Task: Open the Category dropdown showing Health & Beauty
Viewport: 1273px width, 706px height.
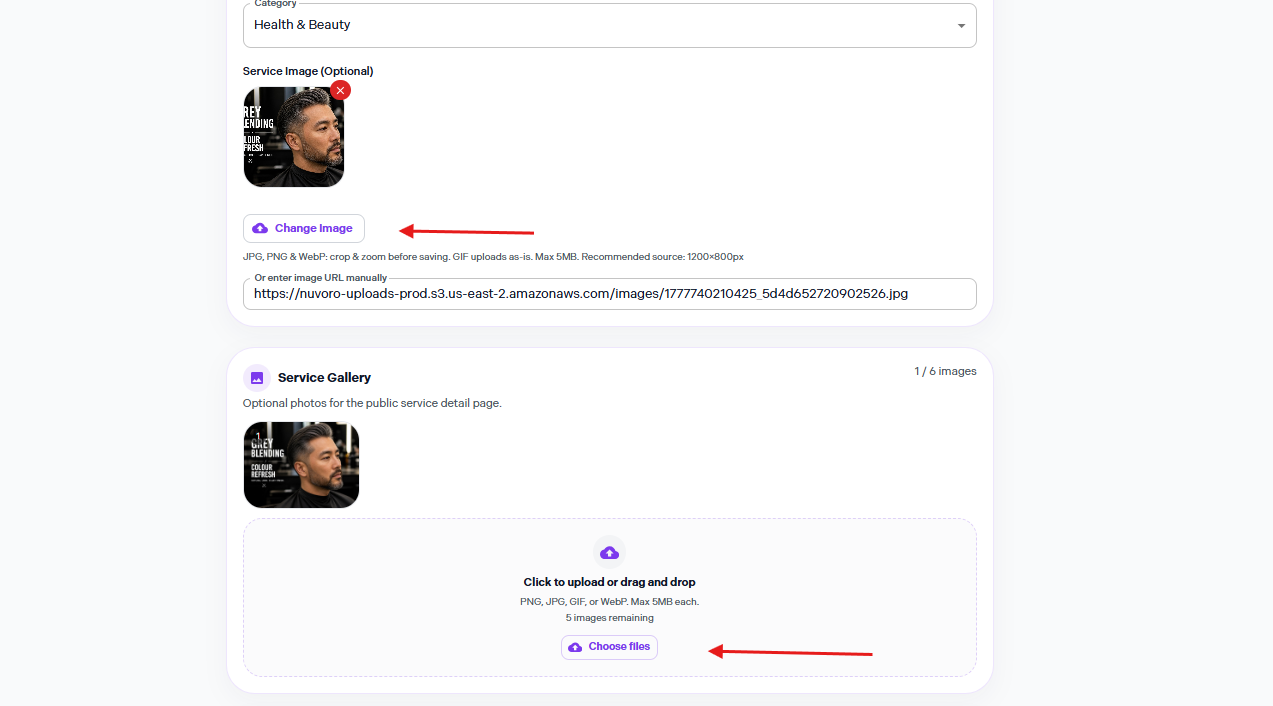Action: tap(609, 25)
